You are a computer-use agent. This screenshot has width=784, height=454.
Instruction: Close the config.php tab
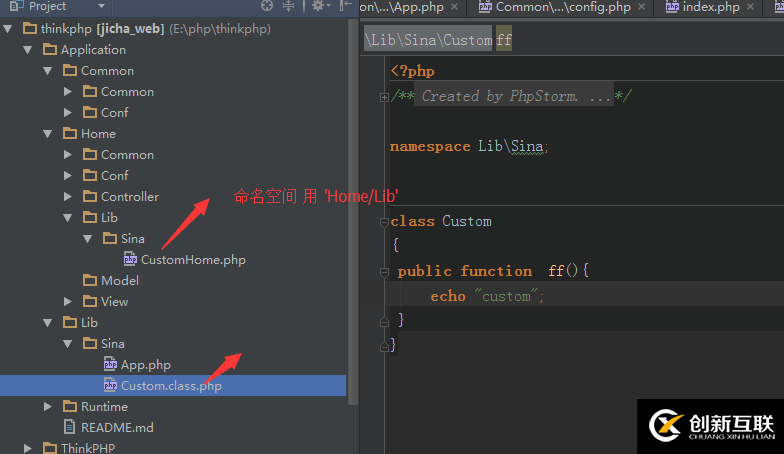642,6
